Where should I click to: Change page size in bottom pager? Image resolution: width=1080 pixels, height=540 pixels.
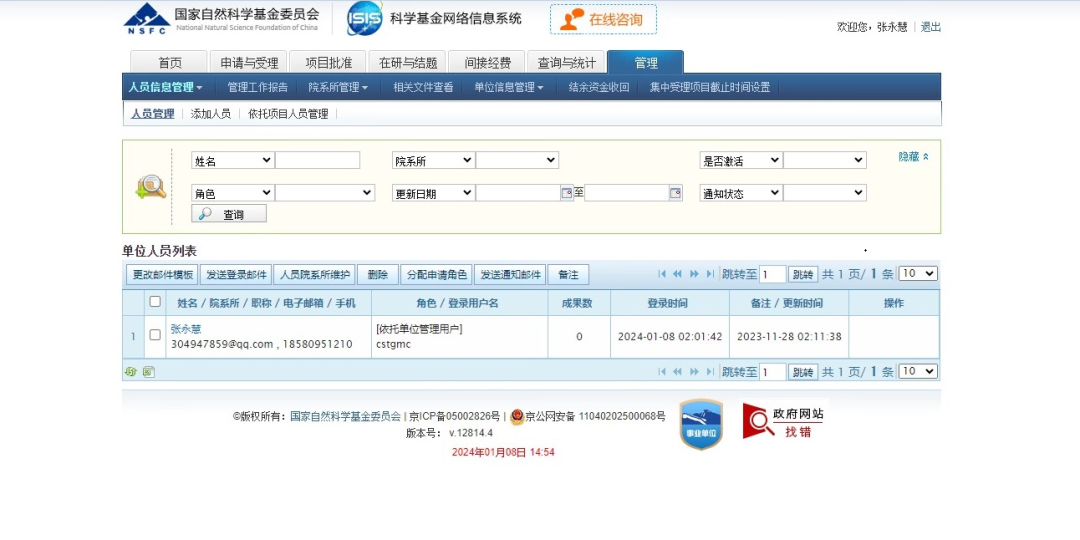point(919,371)
